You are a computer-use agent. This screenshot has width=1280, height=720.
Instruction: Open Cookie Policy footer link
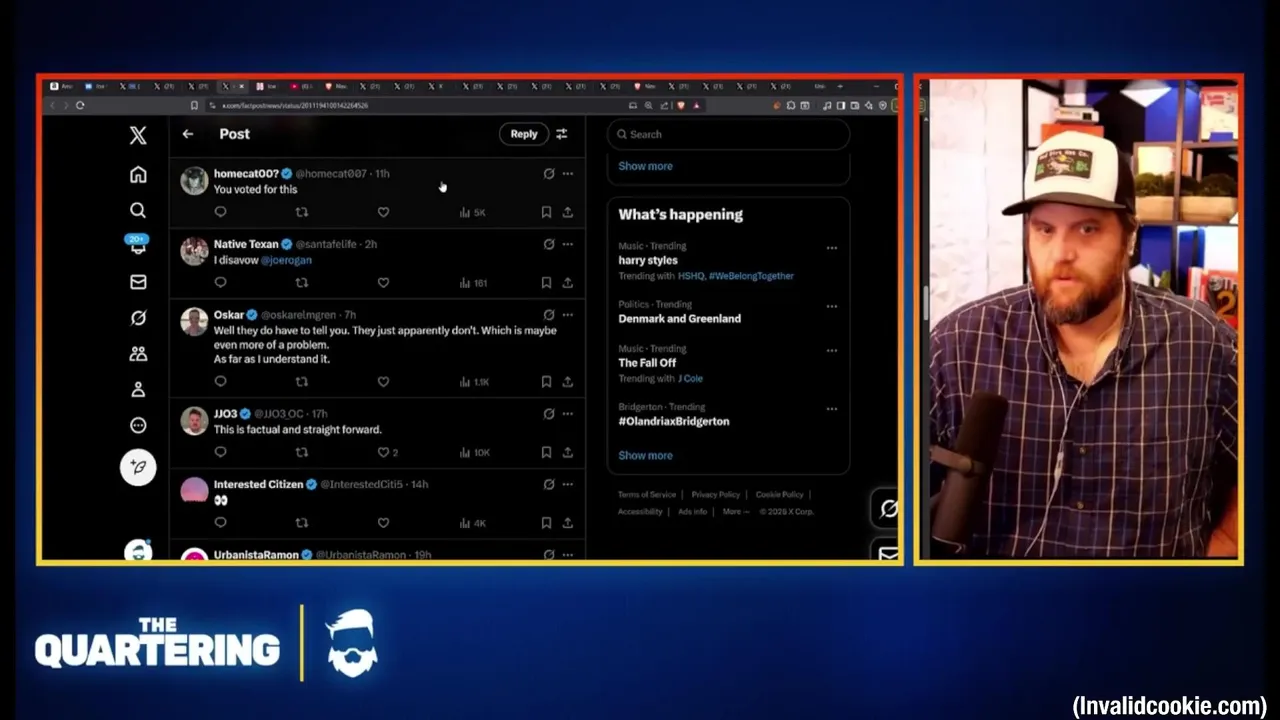tap(780, 495)
